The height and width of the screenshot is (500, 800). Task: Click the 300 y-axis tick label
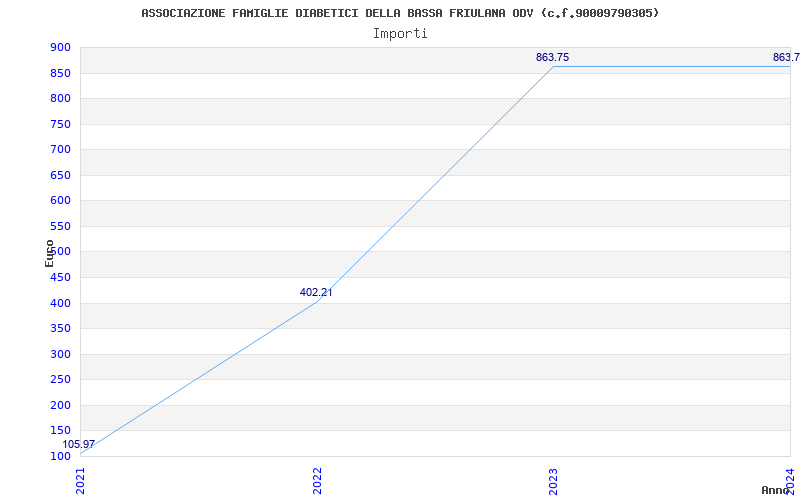(60, 354)
